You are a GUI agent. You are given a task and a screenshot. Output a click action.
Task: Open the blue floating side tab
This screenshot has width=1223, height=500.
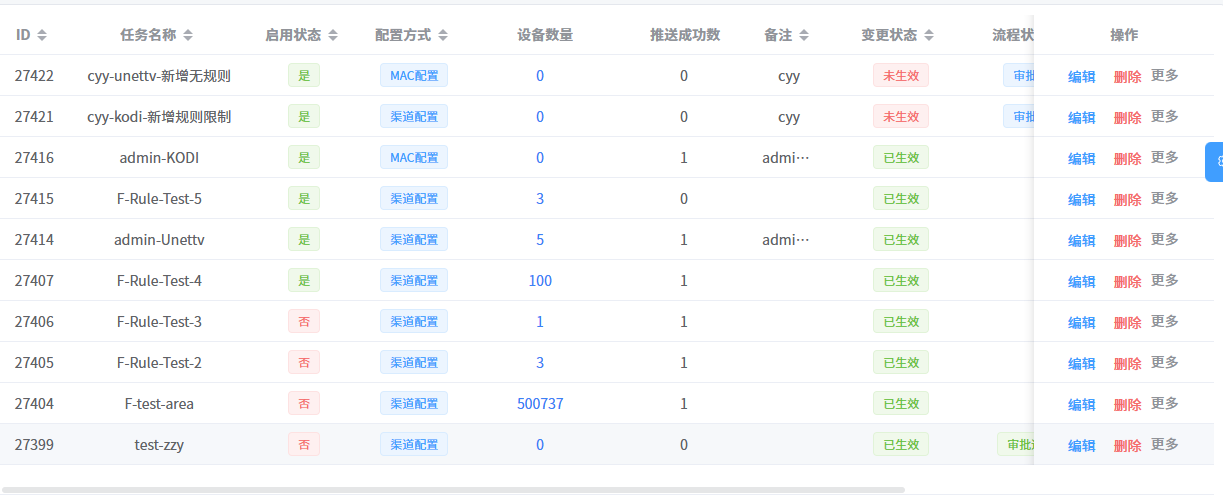(1214, 162)
